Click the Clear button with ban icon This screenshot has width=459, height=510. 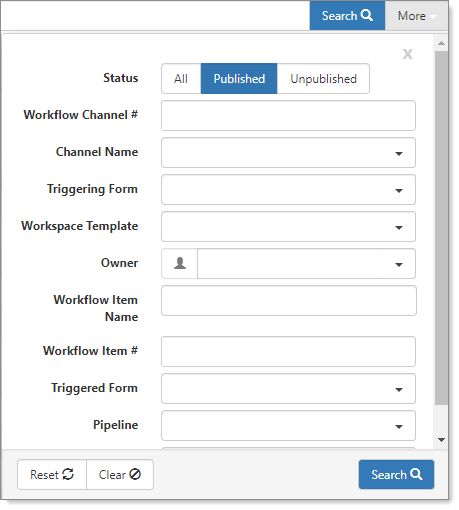click(x=120, y=474)
